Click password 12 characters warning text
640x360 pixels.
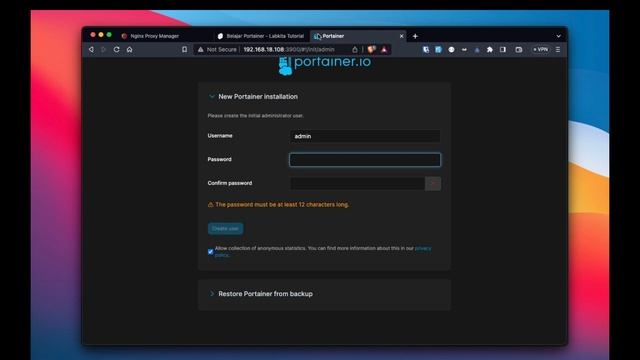pyautogui.click(x=282, y=204)
